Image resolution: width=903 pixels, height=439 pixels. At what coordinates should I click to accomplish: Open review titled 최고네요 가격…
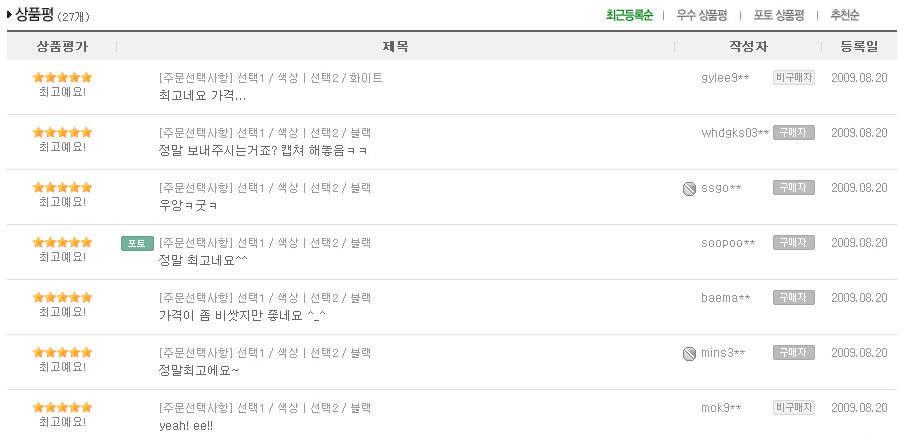pyautogui.click(x=202, y=96)
